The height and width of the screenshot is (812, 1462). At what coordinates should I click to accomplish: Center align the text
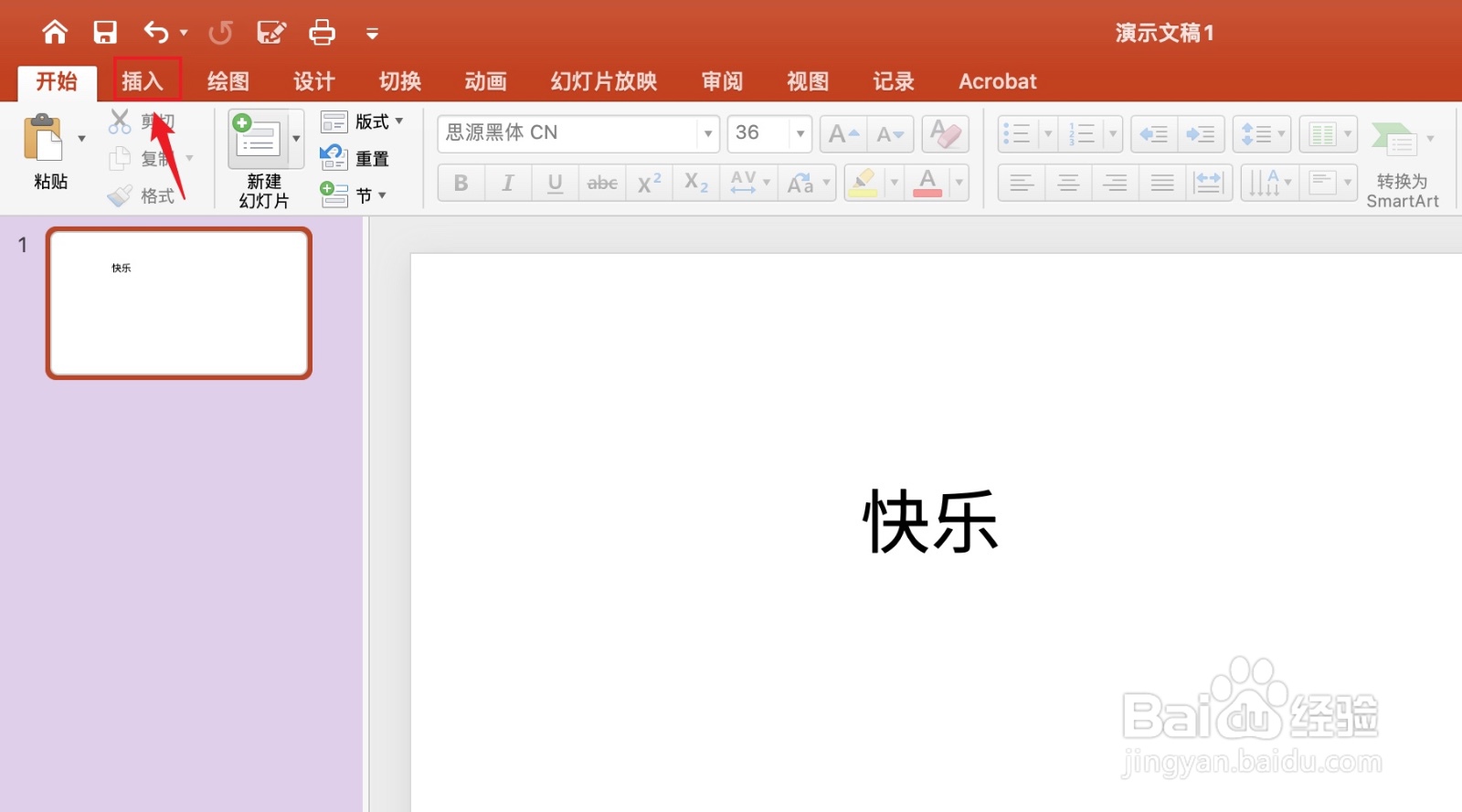coord(1068,183)
